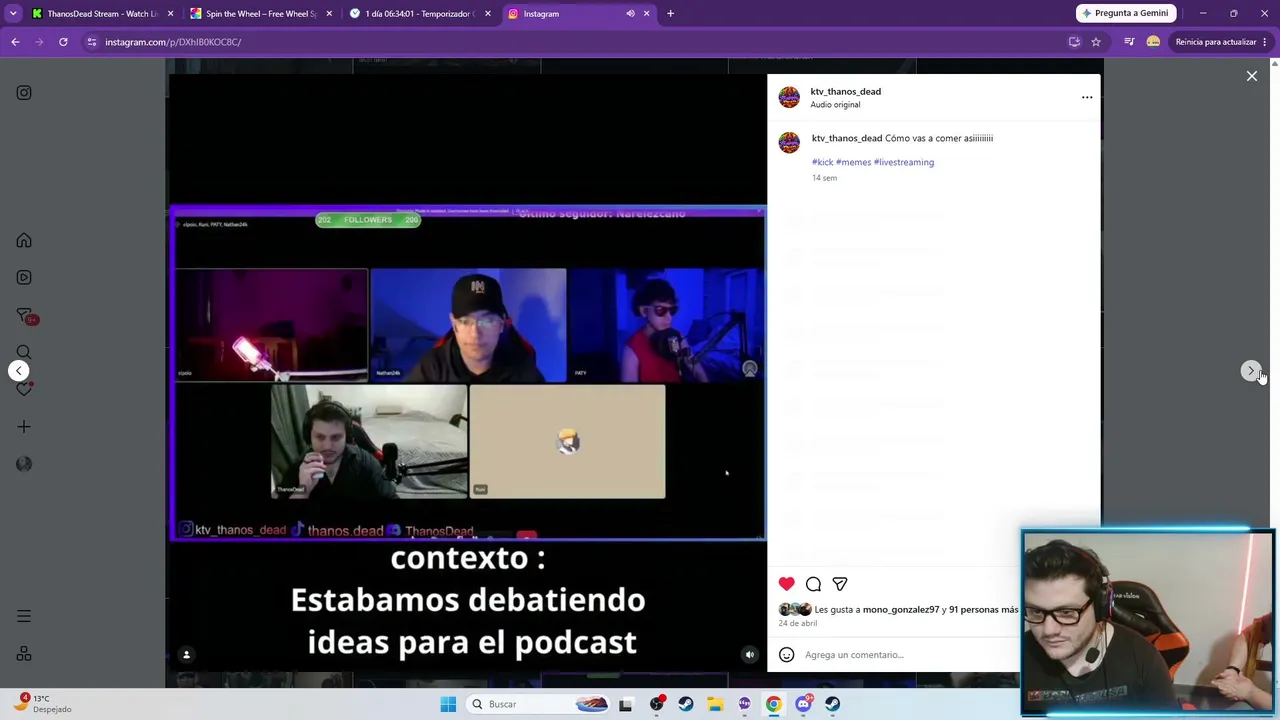
Task: Unlike the post with red heart
Action: point(787,584)
